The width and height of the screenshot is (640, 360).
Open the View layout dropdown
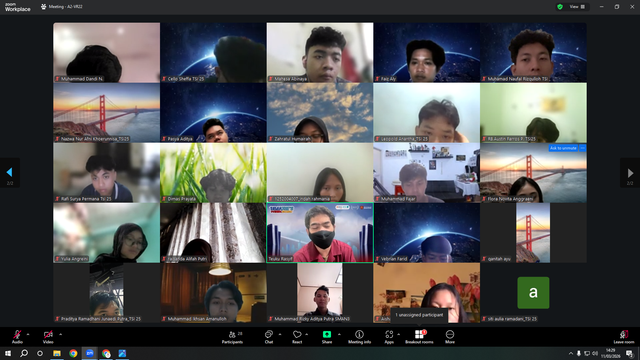pos(577,7)
